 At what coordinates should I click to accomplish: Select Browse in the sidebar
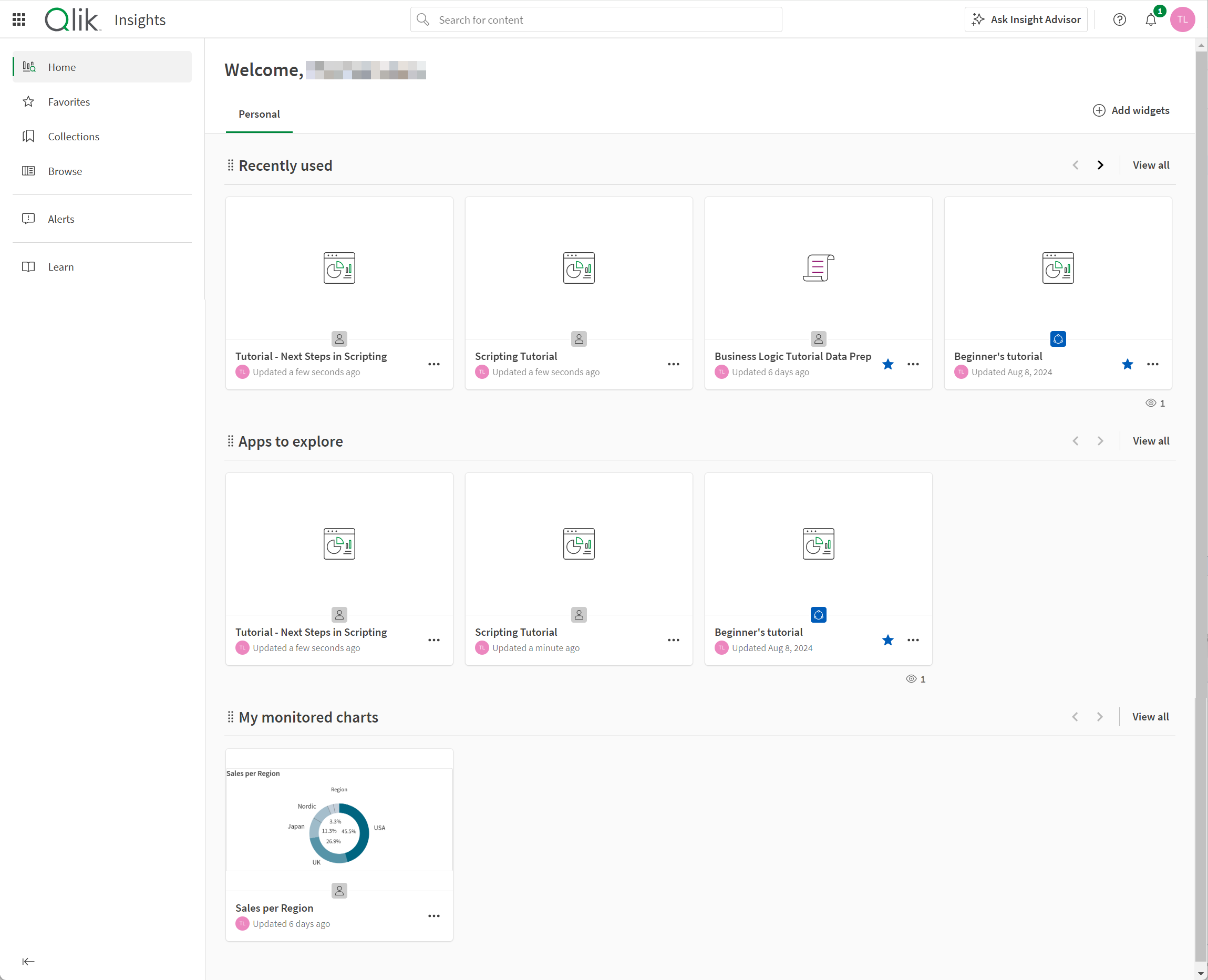[x=65, y=171]
